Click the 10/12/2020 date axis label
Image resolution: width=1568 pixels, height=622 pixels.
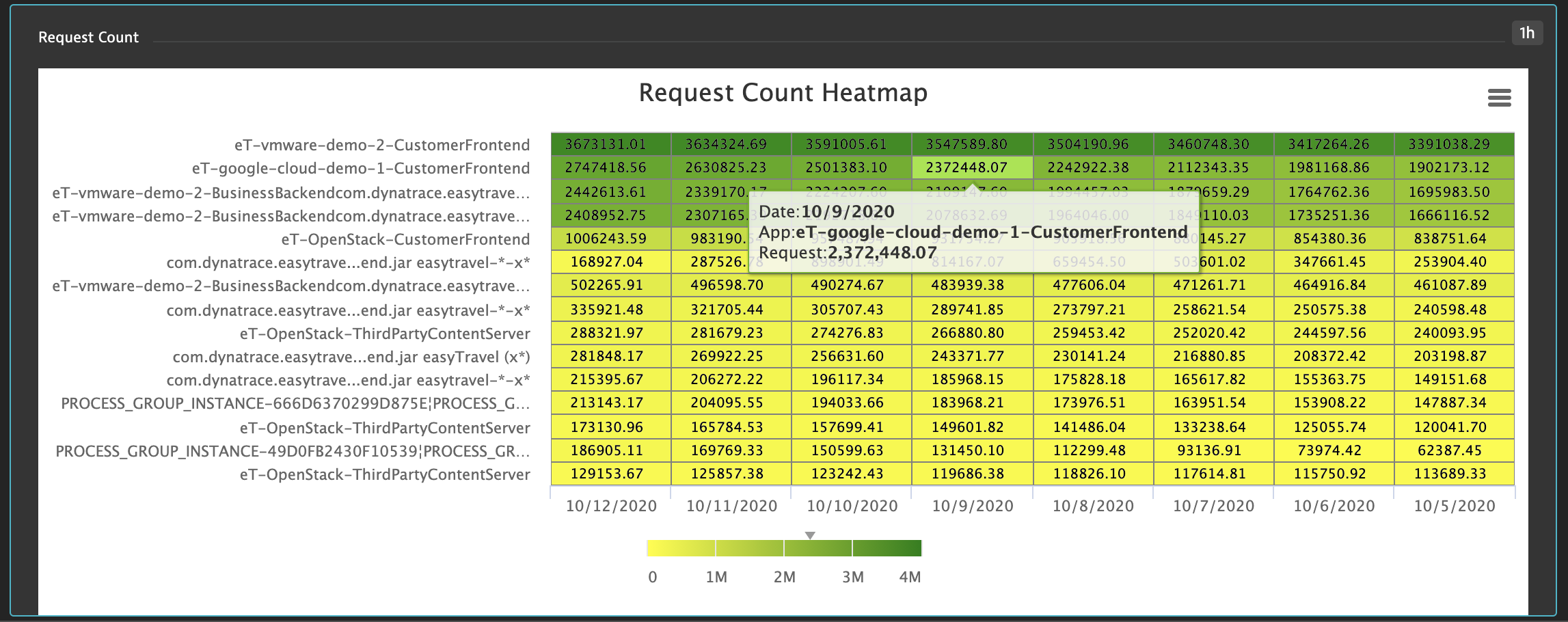point(611,506)
